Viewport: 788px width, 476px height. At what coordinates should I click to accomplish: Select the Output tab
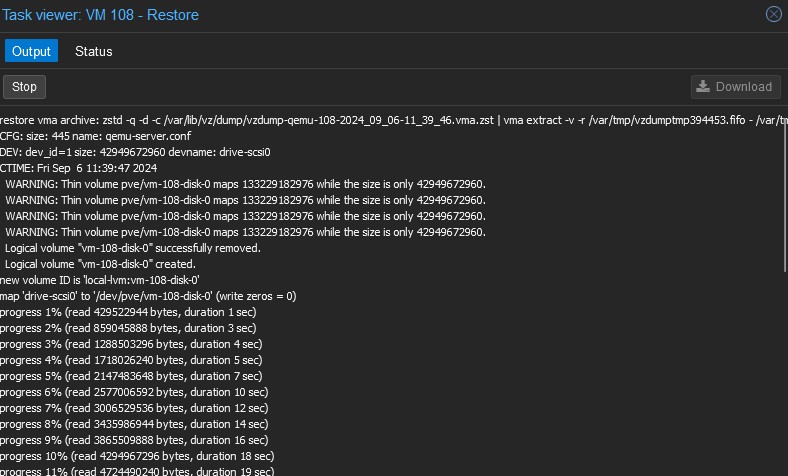click(x=31, y=51)
